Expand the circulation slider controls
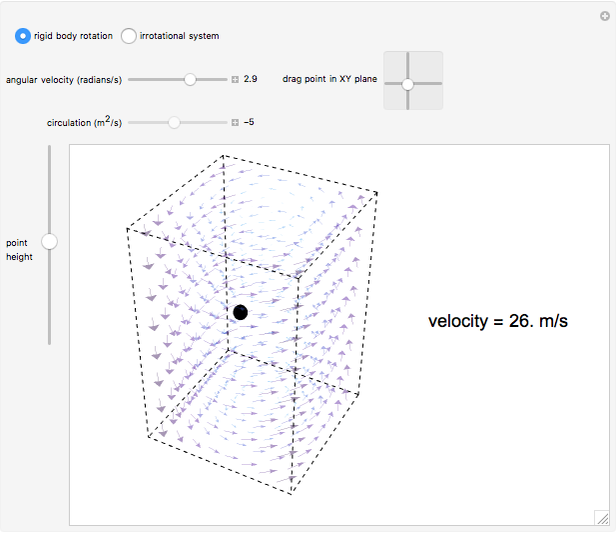616x534 pixels. click(235, 122)
